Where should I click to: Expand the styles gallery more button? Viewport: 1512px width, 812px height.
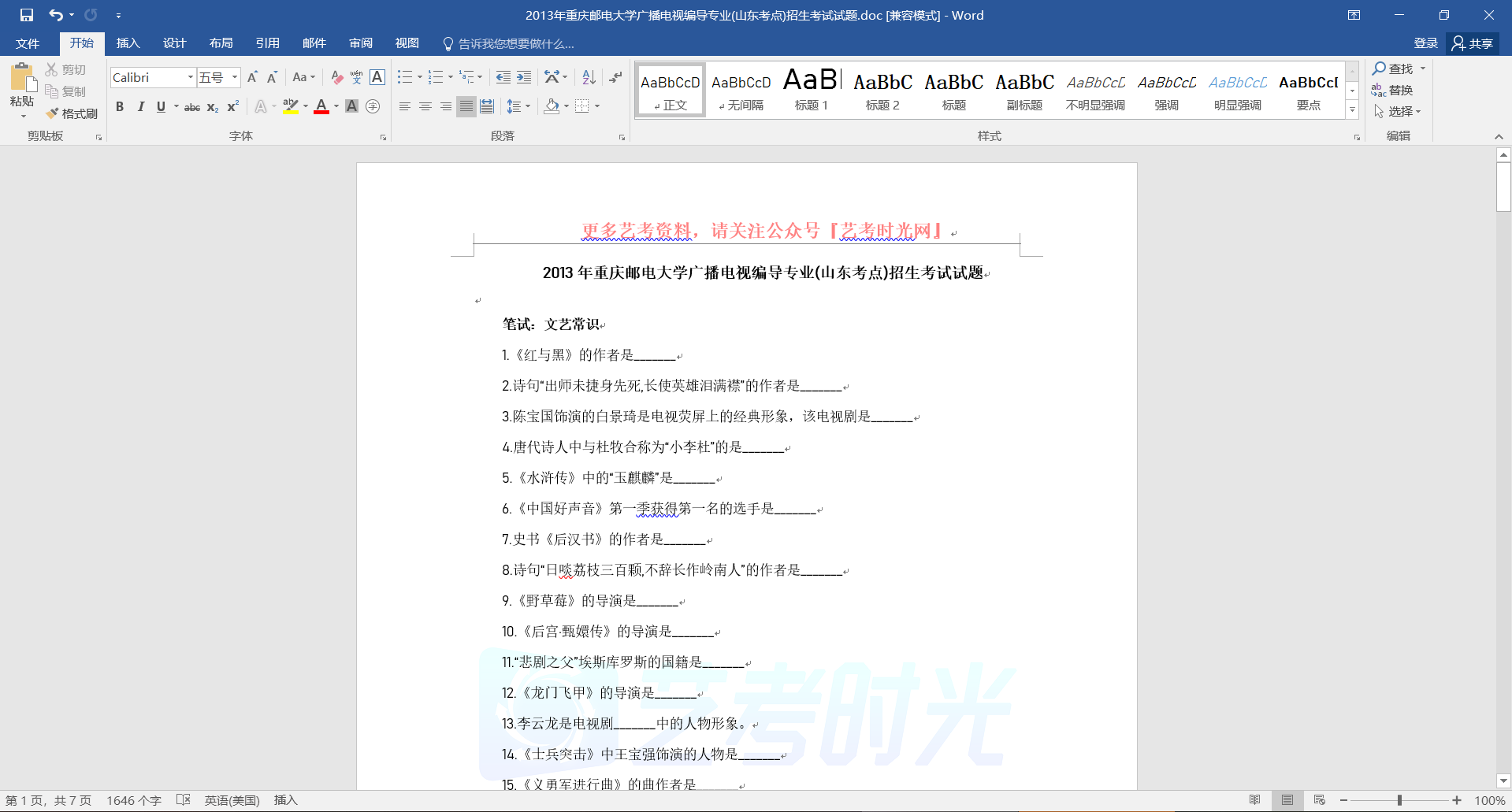coord(1352,110)
